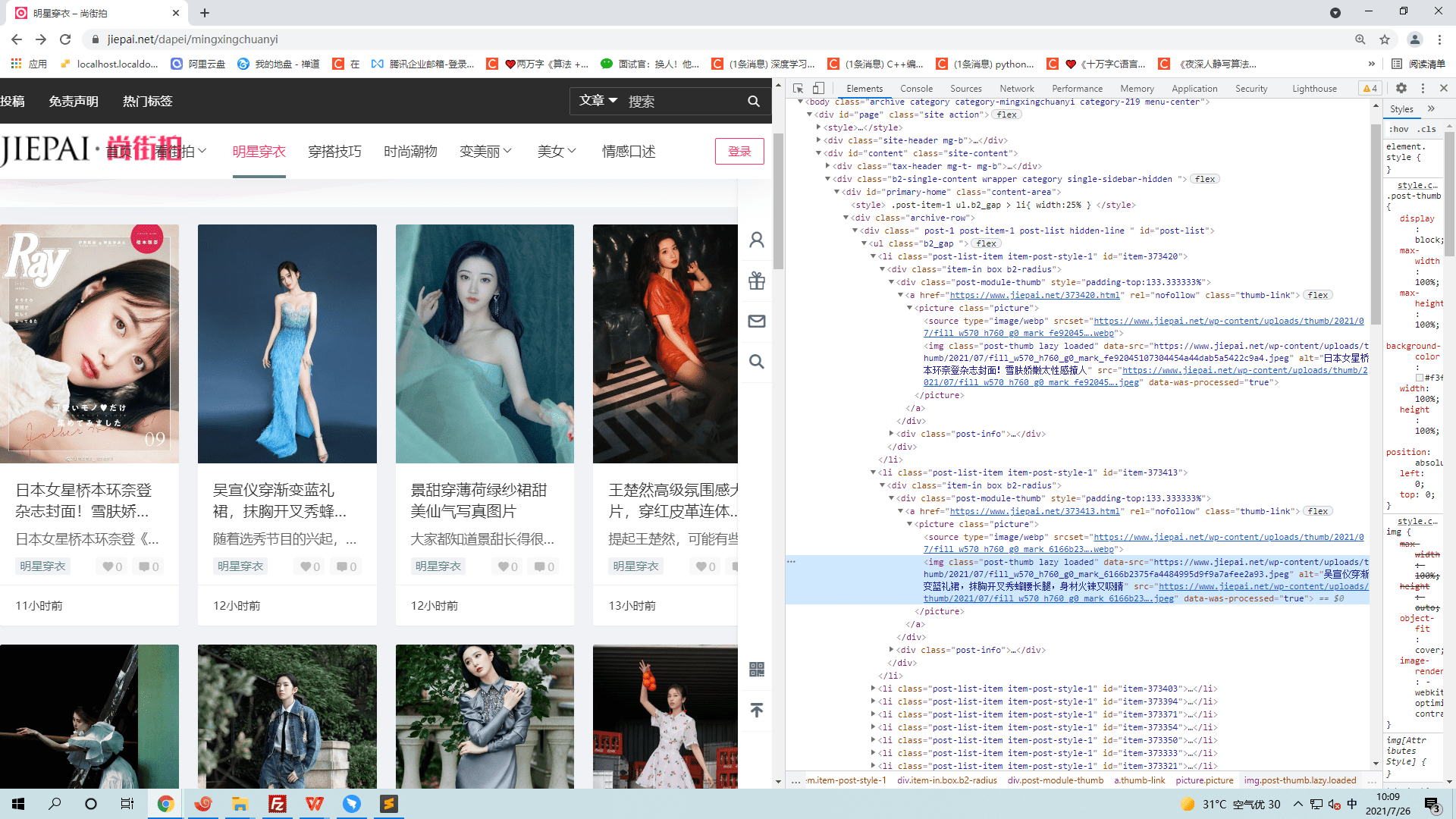Open the 时尚潮物 navigation link
Screen dimensions: 1456x819
410,152
